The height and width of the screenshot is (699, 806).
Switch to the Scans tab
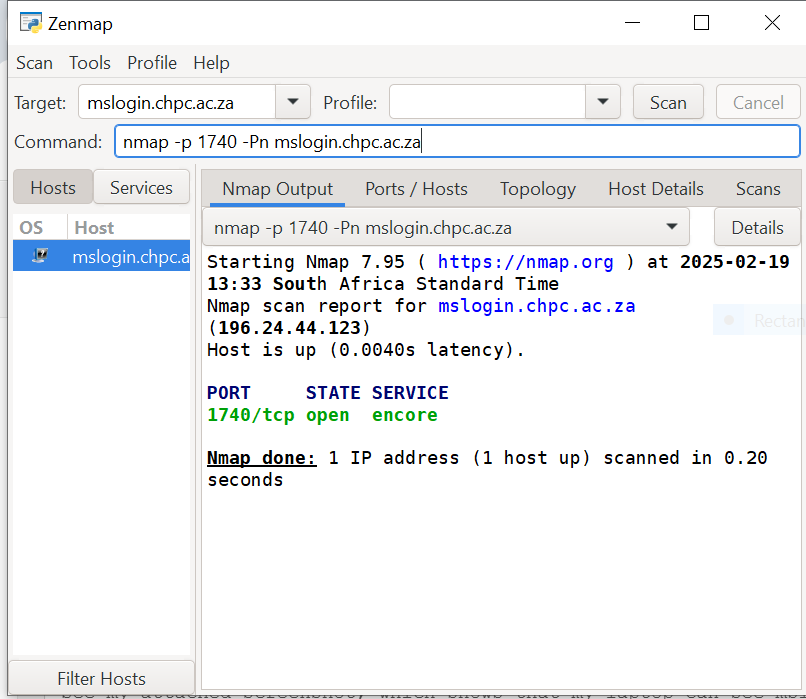point(758,189)
